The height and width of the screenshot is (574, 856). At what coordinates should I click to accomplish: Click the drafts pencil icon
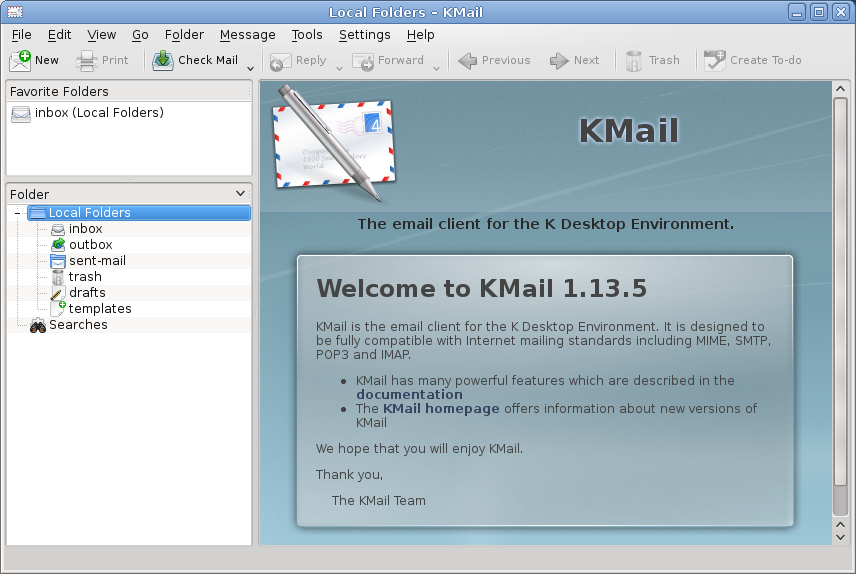click(x=58, y=293)
